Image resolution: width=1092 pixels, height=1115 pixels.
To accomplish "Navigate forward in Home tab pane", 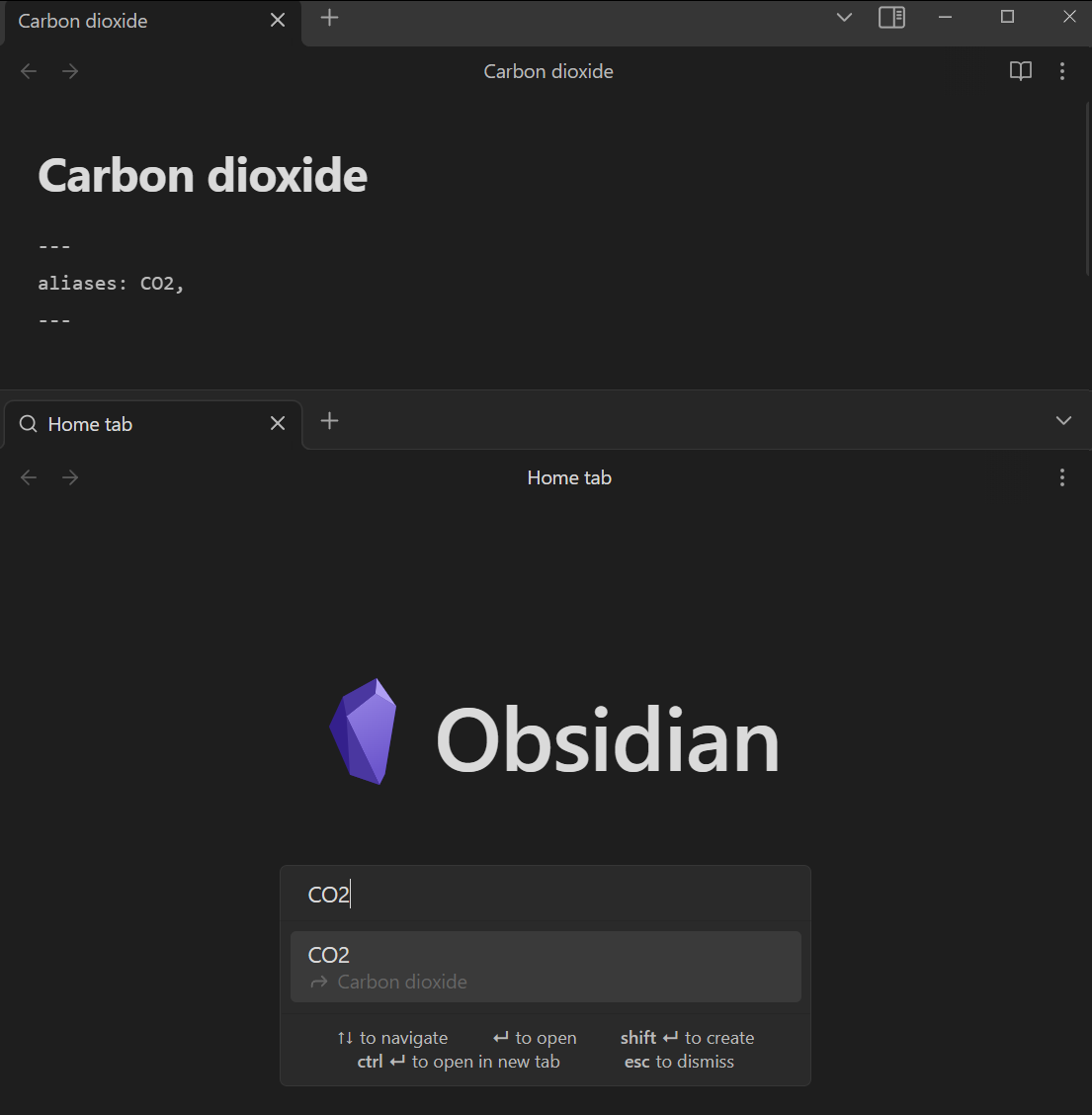I will click(70, 477).
